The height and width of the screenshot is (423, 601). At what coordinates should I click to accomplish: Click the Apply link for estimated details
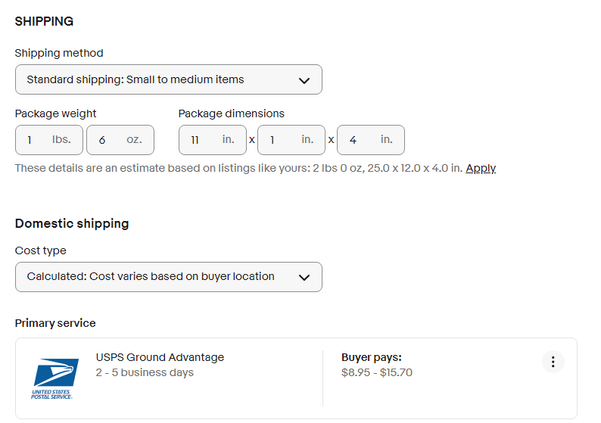pyautogui.click(x=481, y=168)
